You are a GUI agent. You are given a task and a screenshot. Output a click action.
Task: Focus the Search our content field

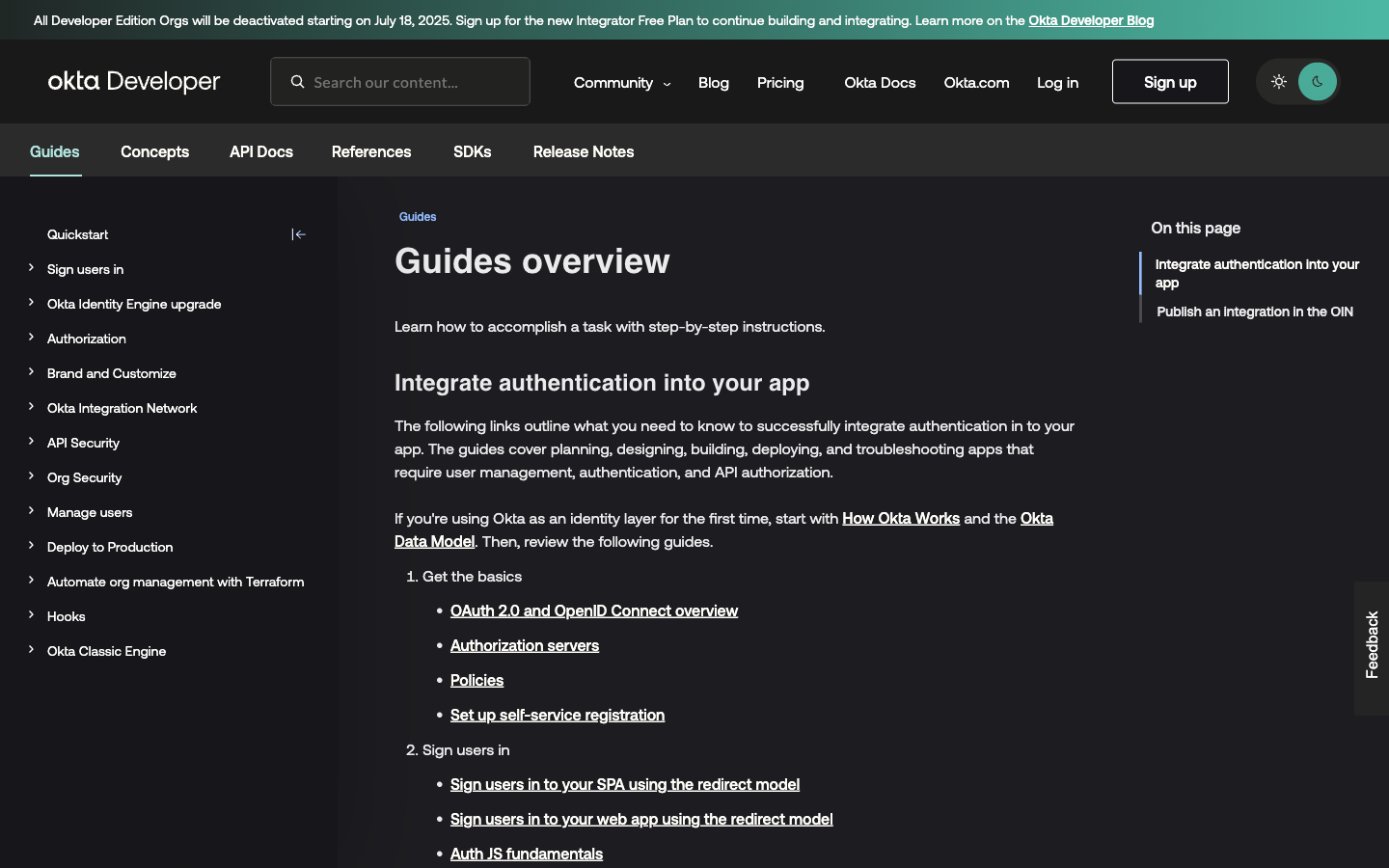click(x=400, y=82)
